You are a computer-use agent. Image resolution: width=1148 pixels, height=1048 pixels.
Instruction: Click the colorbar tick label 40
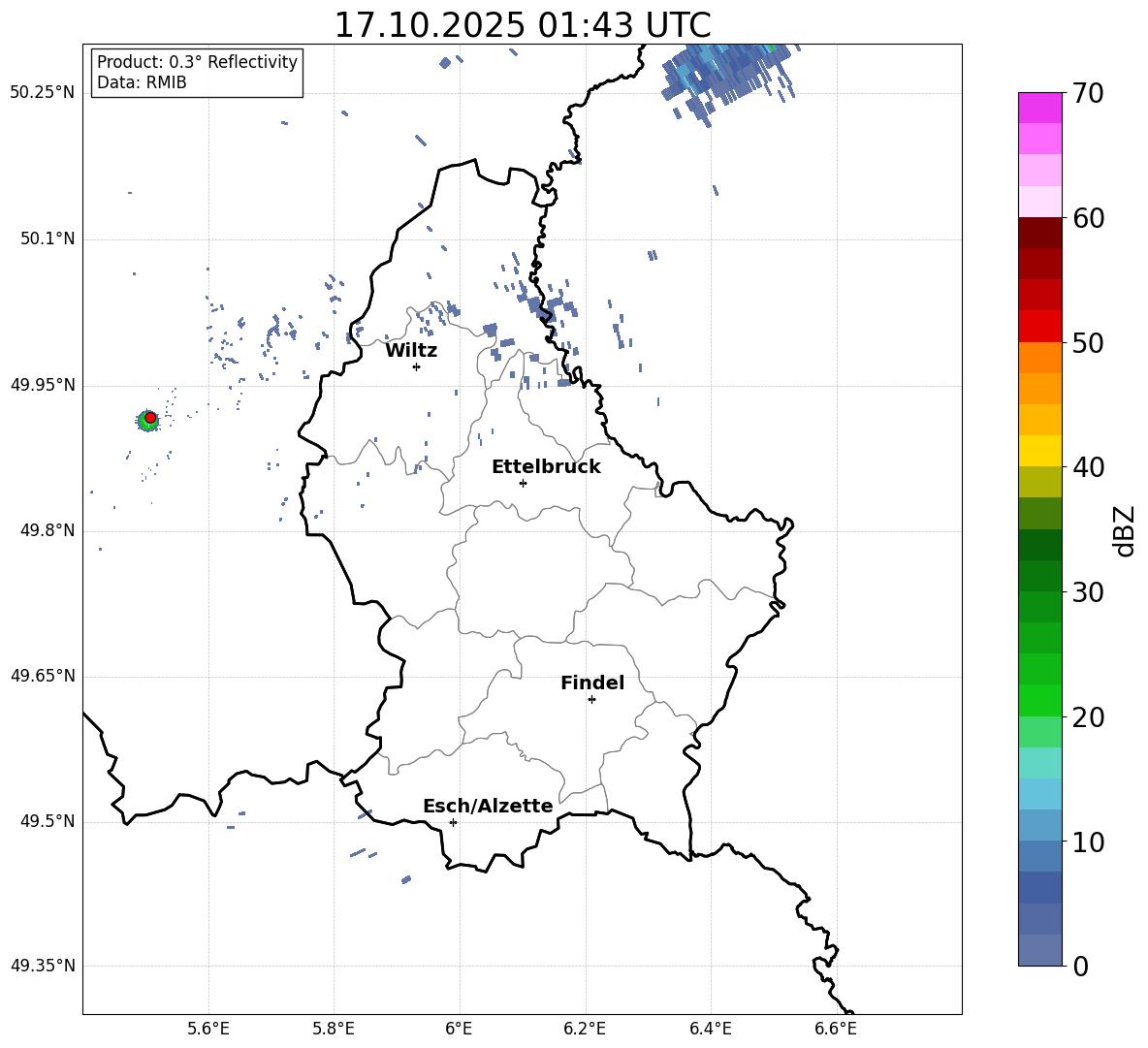(x=1088, y=467)
